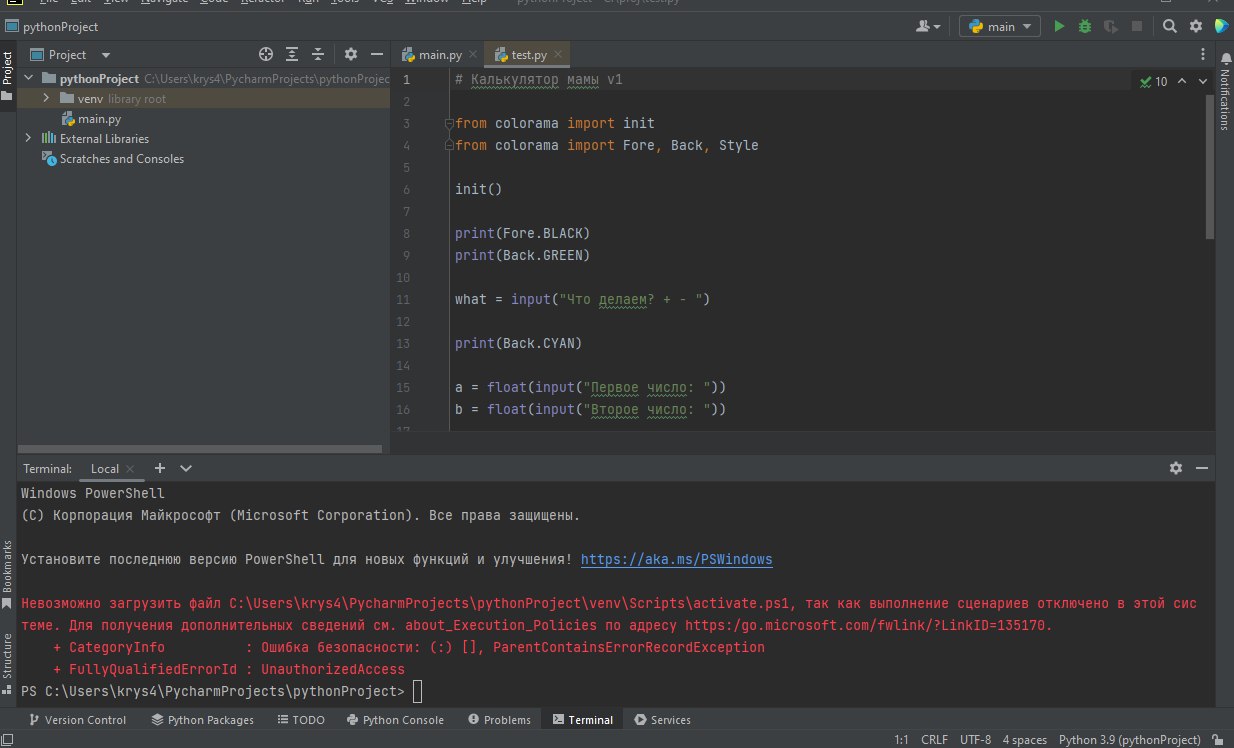1234x748 pixels.
Task: Expand the venv library root folder
Action: tap(46, 99)
